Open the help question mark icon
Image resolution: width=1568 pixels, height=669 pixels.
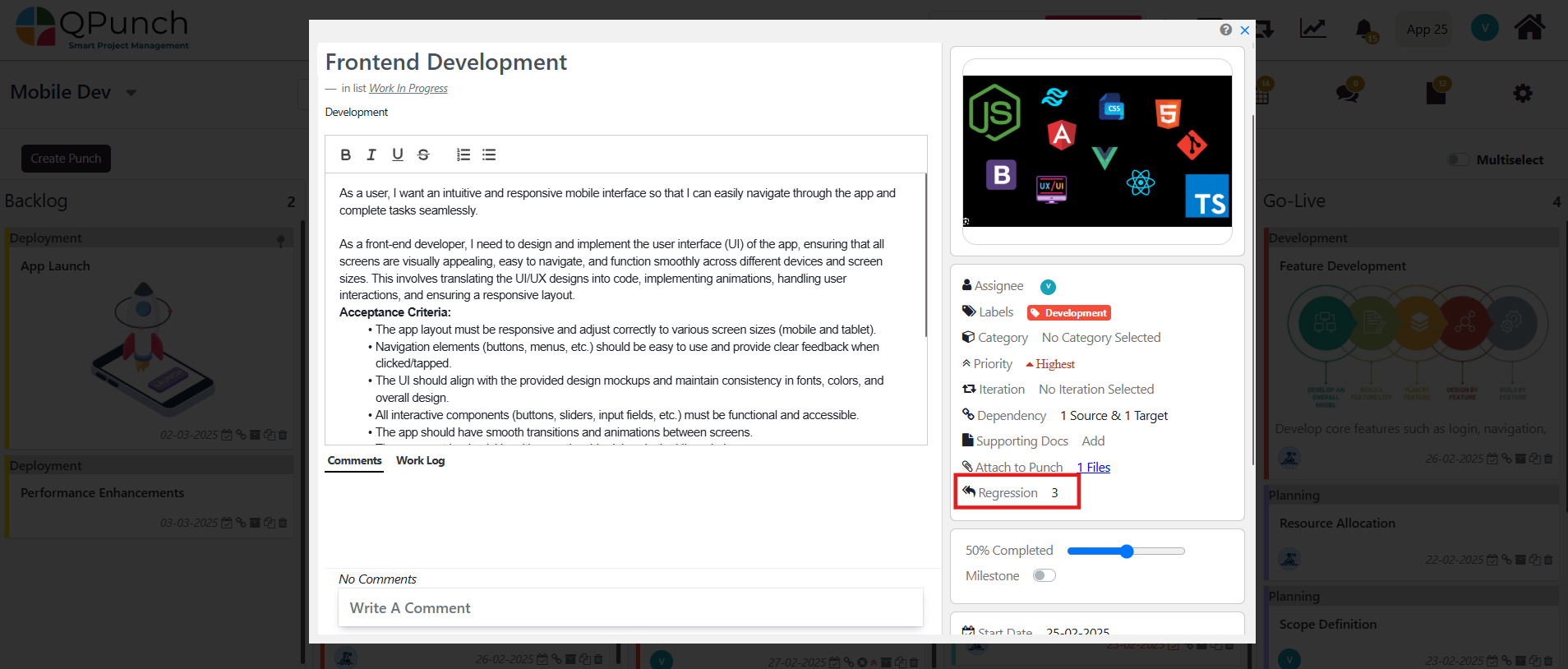pyautogui.click(x=1225, y=30)
